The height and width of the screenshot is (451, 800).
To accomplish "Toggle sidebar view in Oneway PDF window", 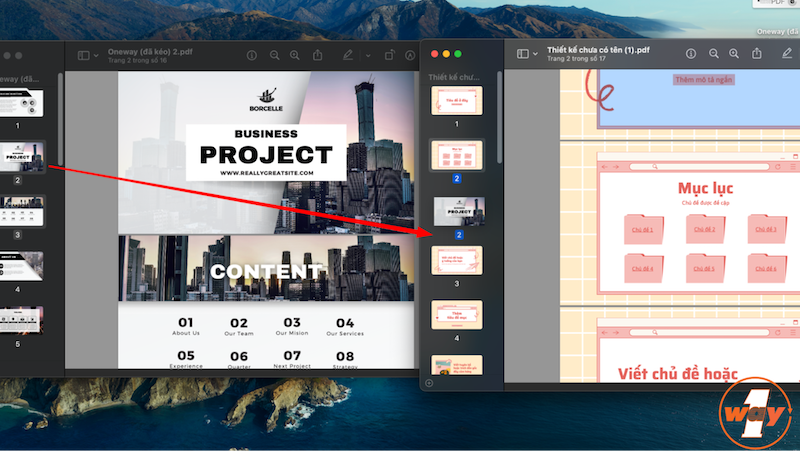I will pos(84,55).
